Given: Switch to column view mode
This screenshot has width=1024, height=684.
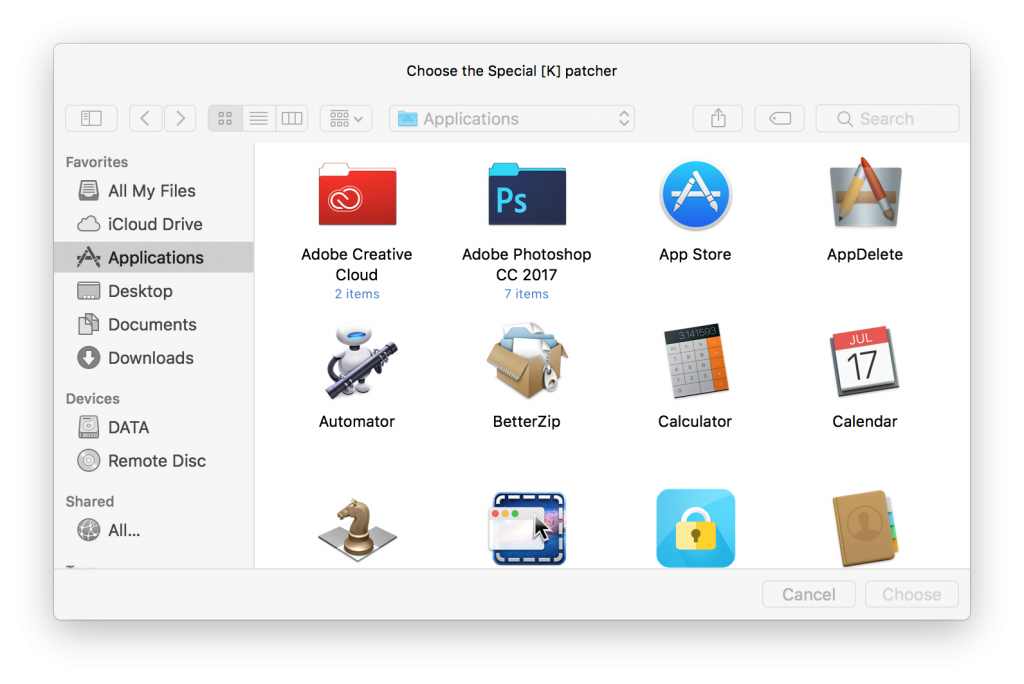Looking at the screenshot, I should [291, 118].
